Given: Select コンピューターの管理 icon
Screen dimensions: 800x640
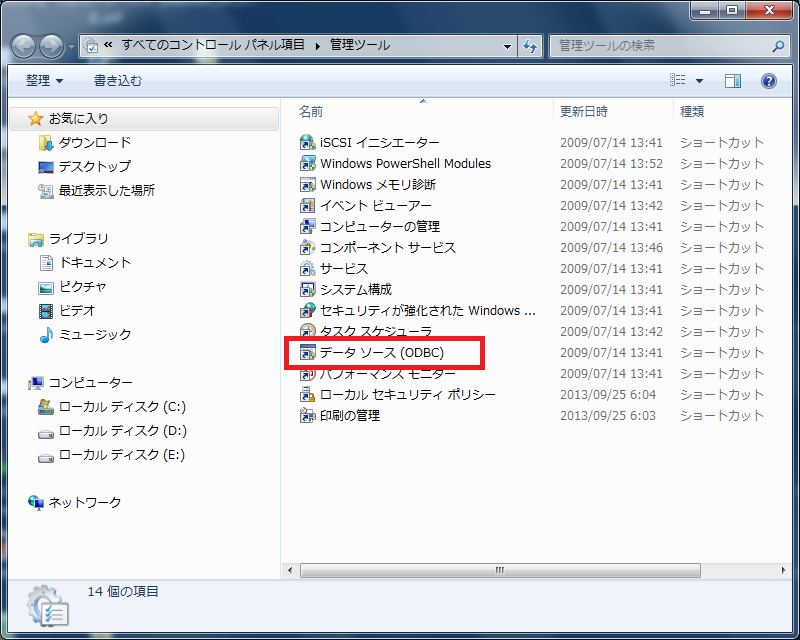Looking at the screenshot, I should click(x=307, y=226).
